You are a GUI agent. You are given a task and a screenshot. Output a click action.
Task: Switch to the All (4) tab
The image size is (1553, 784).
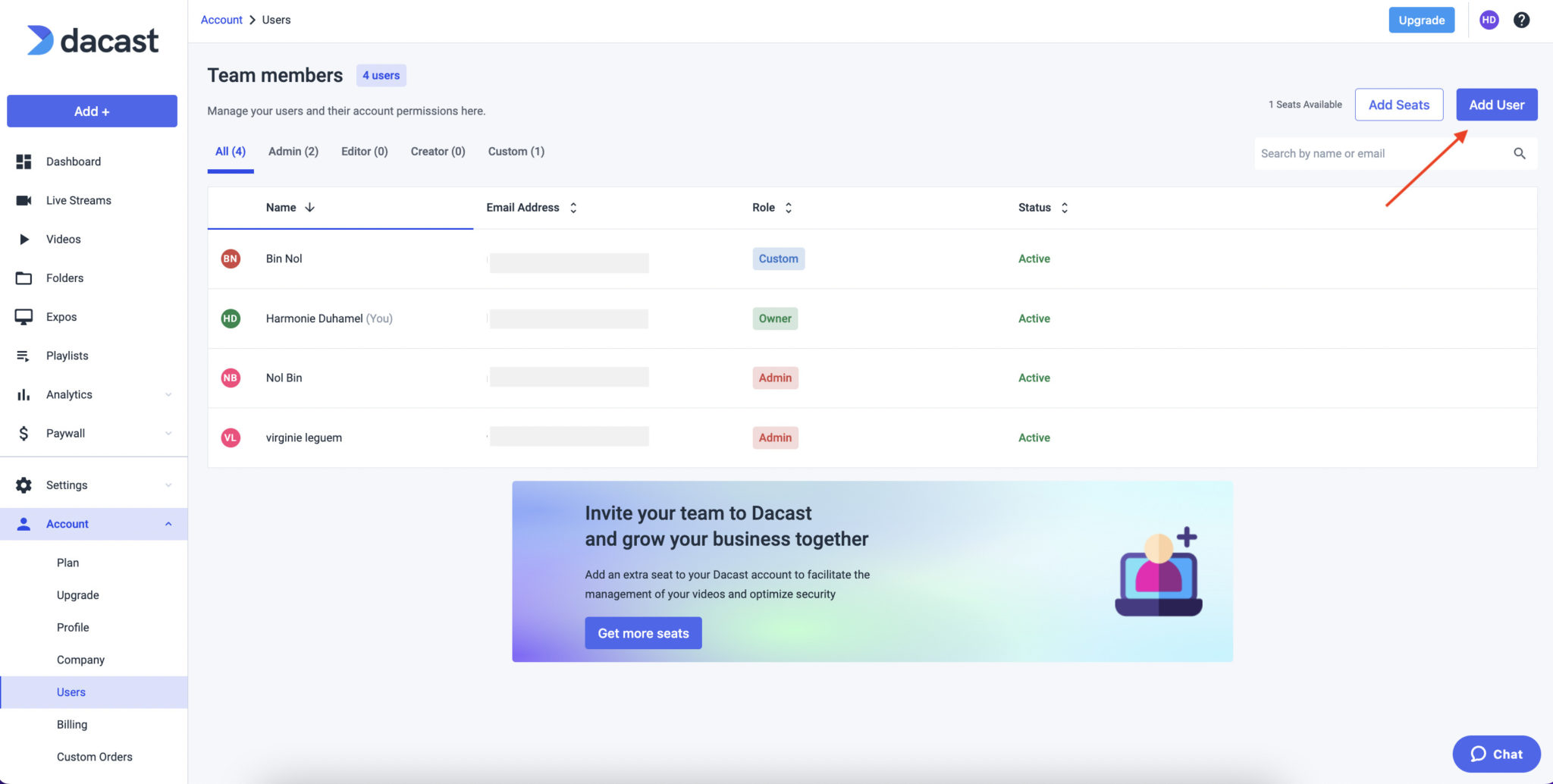click(231, 152)
